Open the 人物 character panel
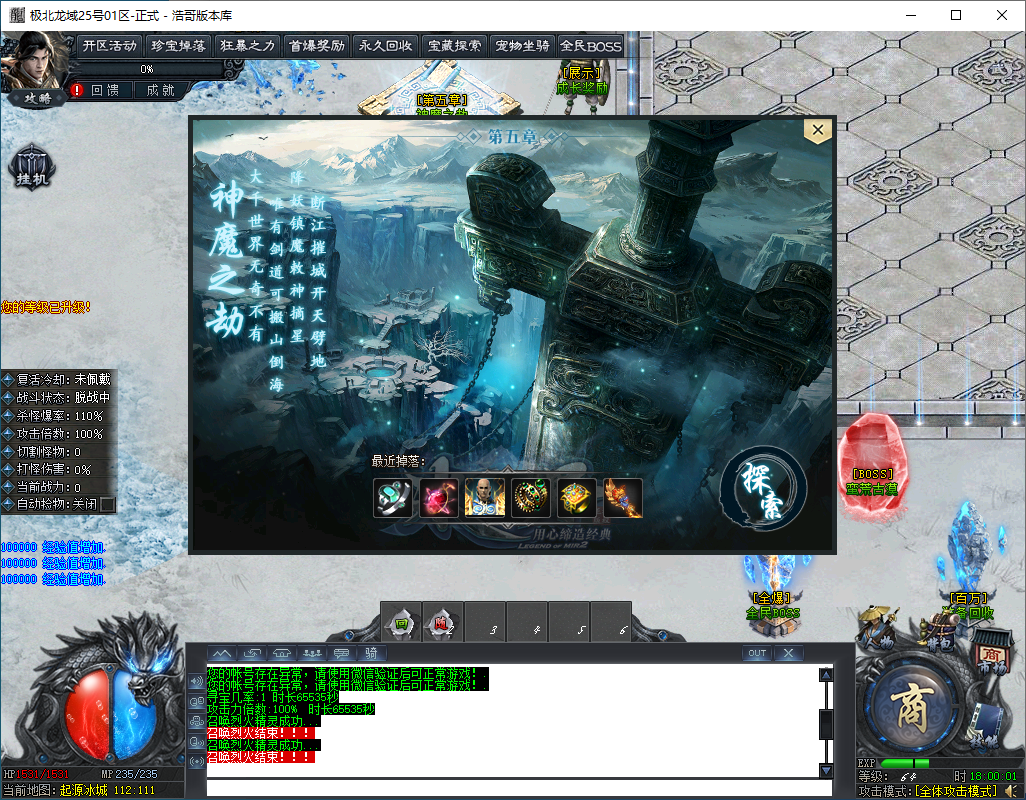 tap(877, 629)
